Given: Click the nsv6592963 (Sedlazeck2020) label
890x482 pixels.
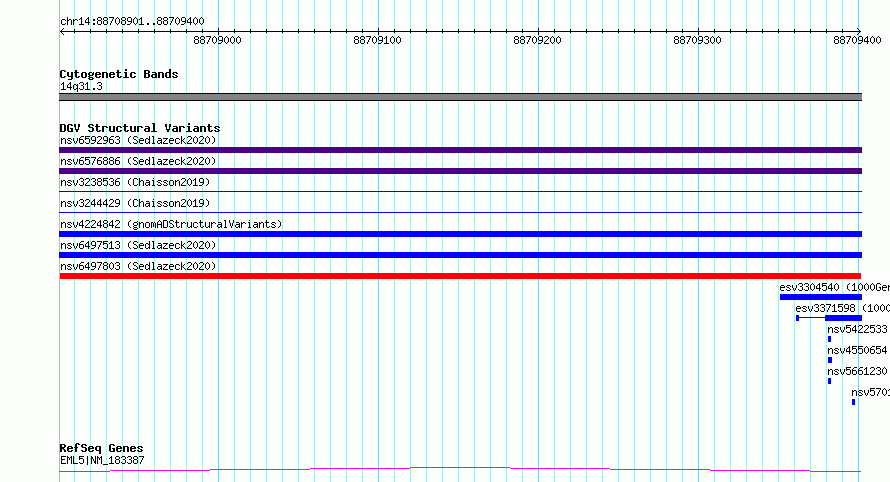Looking at the screenshot, I should coord(138,140).
